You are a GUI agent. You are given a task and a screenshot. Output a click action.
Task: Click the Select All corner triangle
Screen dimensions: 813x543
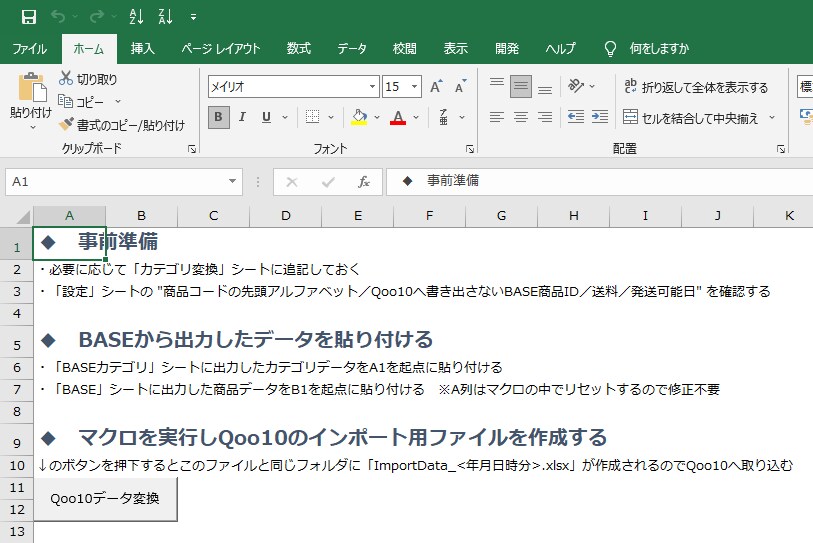point(22,216)
